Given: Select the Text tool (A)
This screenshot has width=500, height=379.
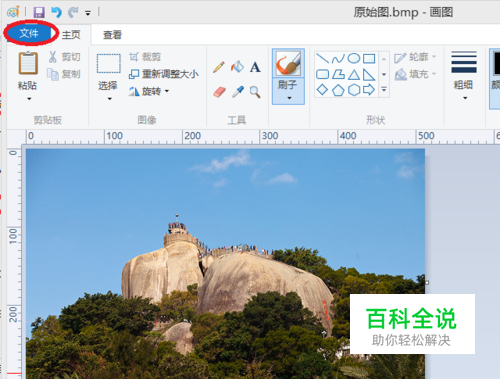Looking at the screenshot, I should [255, 67].
